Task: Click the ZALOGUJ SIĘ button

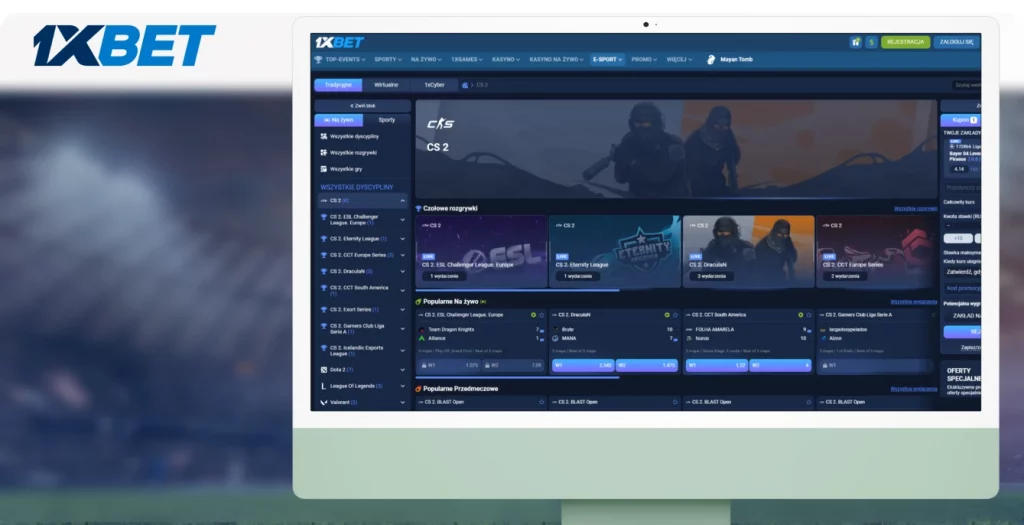Action: click(957, 42)
